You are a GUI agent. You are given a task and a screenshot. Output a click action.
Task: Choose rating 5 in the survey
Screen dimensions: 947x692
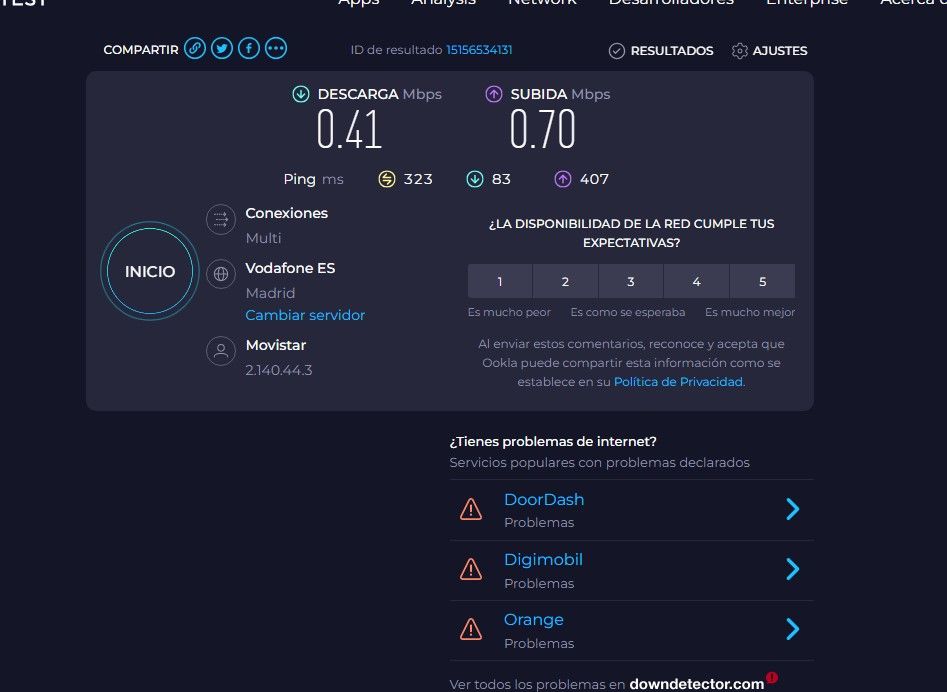(x=762, y=281)
